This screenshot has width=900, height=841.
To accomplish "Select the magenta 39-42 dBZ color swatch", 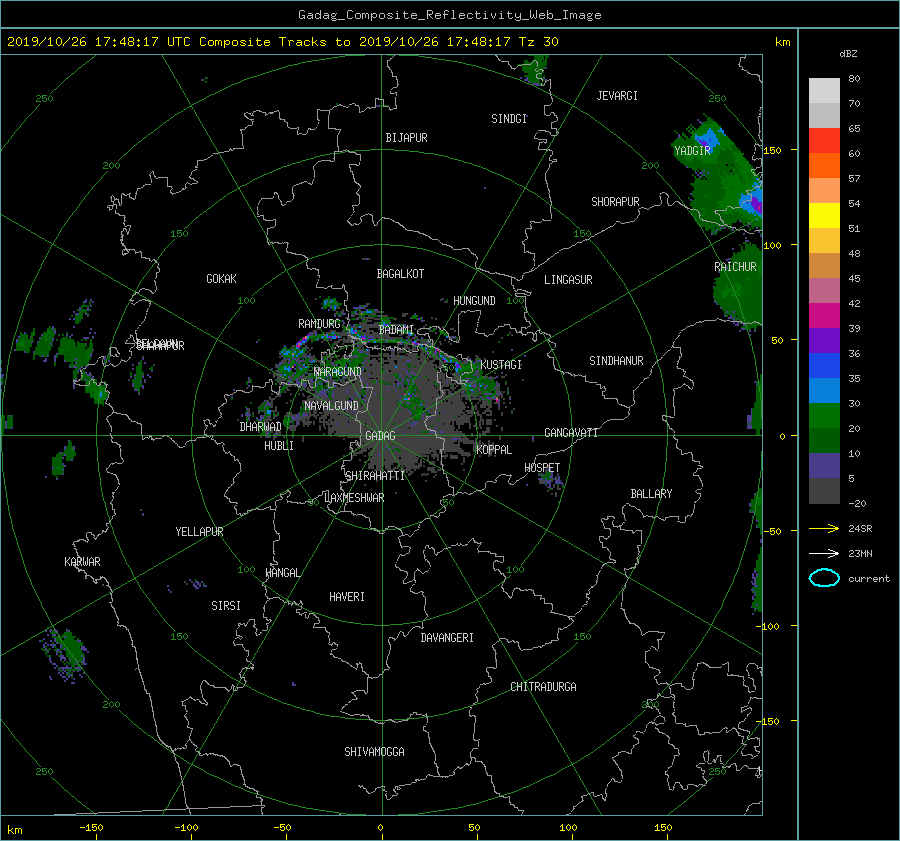I will tap(824, 315).
